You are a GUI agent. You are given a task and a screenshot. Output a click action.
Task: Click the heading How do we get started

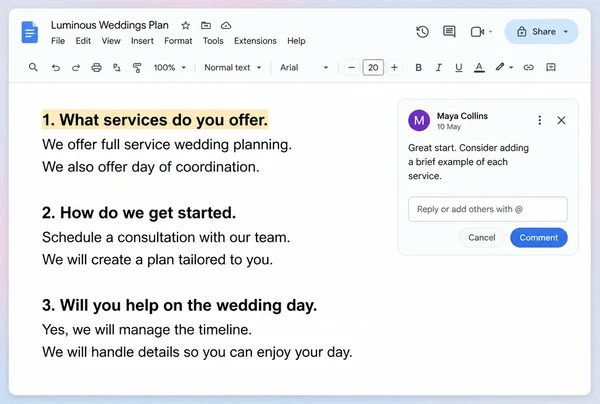(139, 213)
